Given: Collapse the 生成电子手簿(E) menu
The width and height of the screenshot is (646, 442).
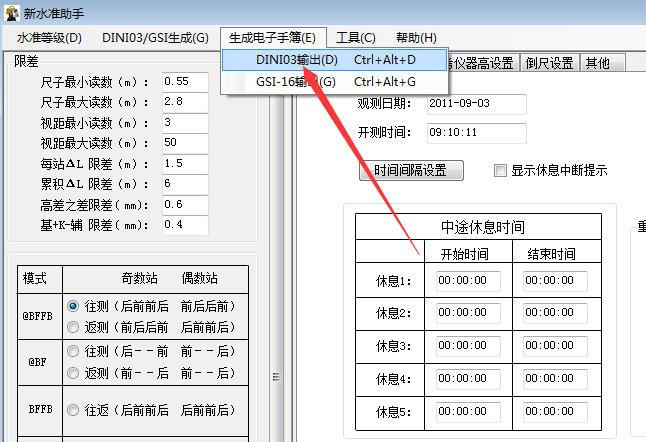Looking at the screenshot, I should 272,38.
